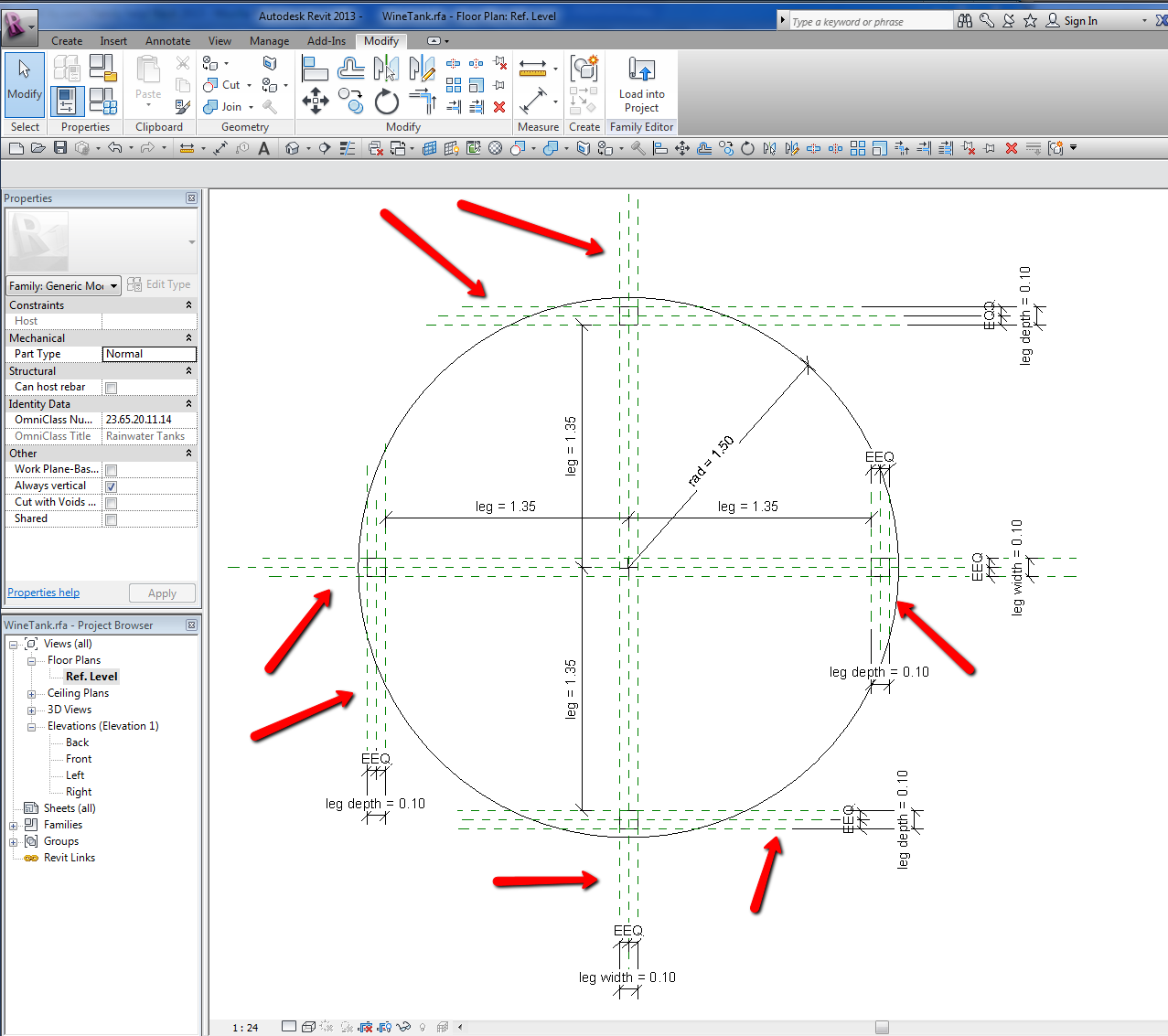Uncheck Always vertical checkbox
This screenshot has width=1168, height=1036.
pos(111,486)
